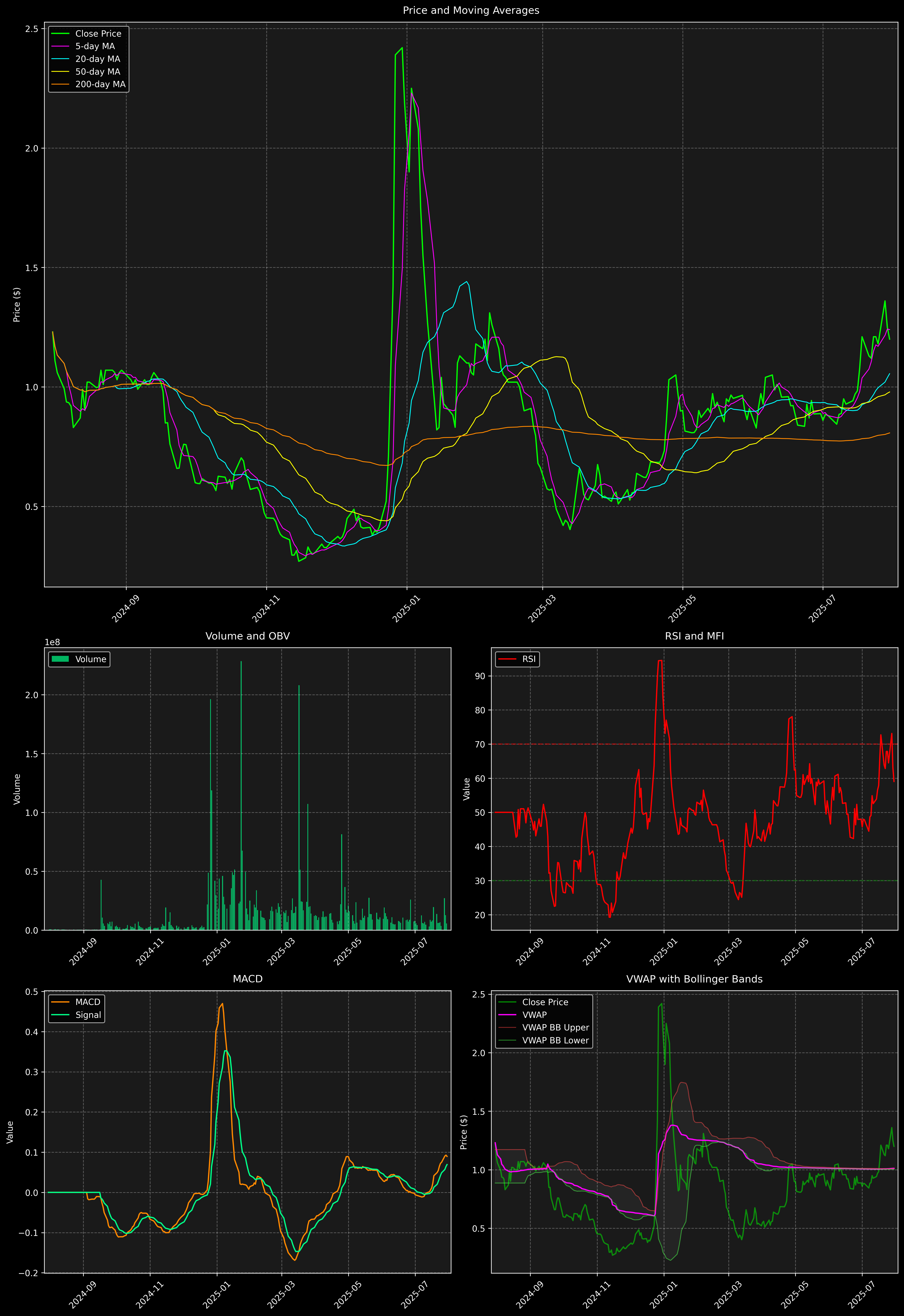Click the "VWAP with Bollinger Bands" chart title
Viewport: 904px width, 1316px height.
tap(694, 979)
